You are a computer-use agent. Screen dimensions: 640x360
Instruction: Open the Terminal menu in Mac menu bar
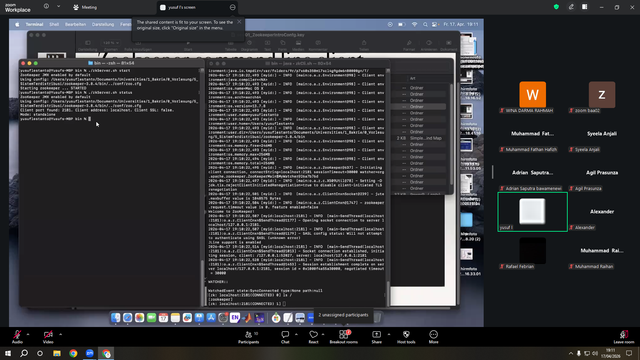click(x=34, y=24)
